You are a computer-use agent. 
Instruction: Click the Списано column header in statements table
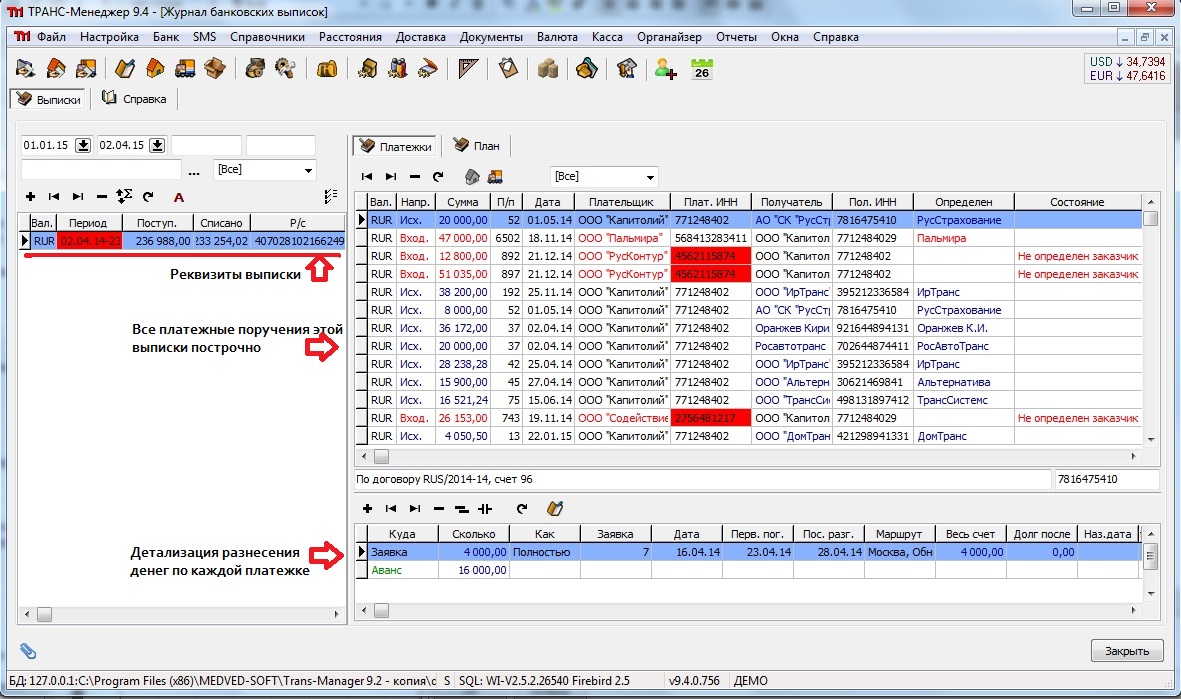[221, 223]
